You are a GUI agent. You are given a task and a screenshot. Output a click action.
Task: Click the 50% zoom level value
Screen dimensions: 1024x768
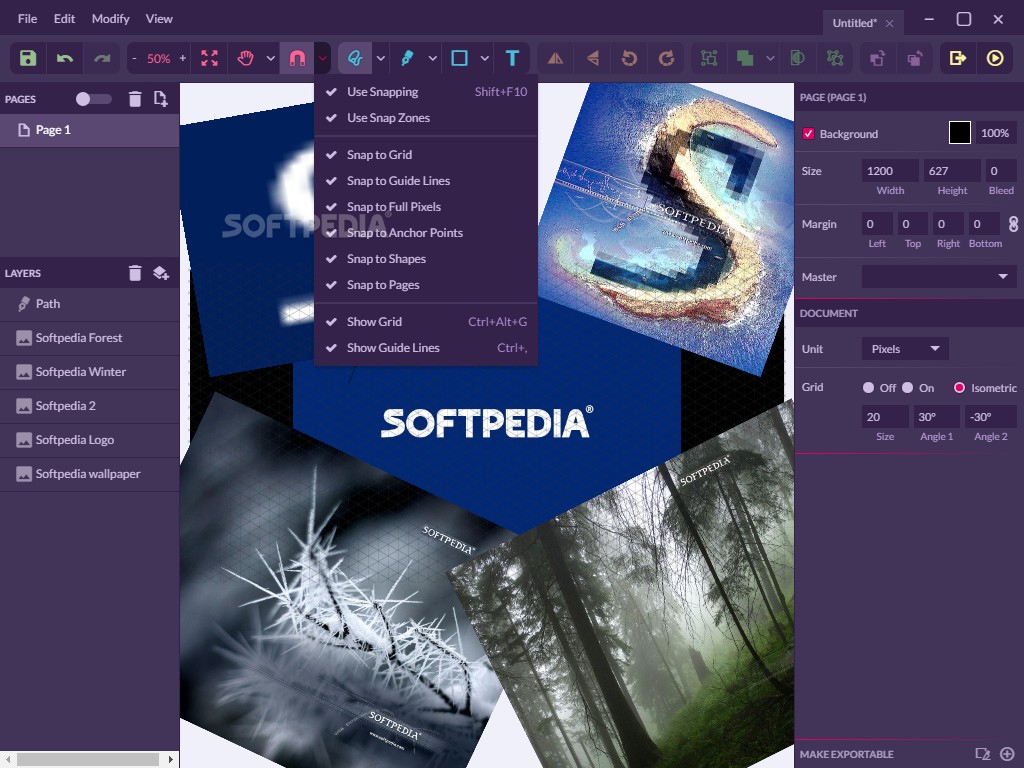tap(158, 58)
